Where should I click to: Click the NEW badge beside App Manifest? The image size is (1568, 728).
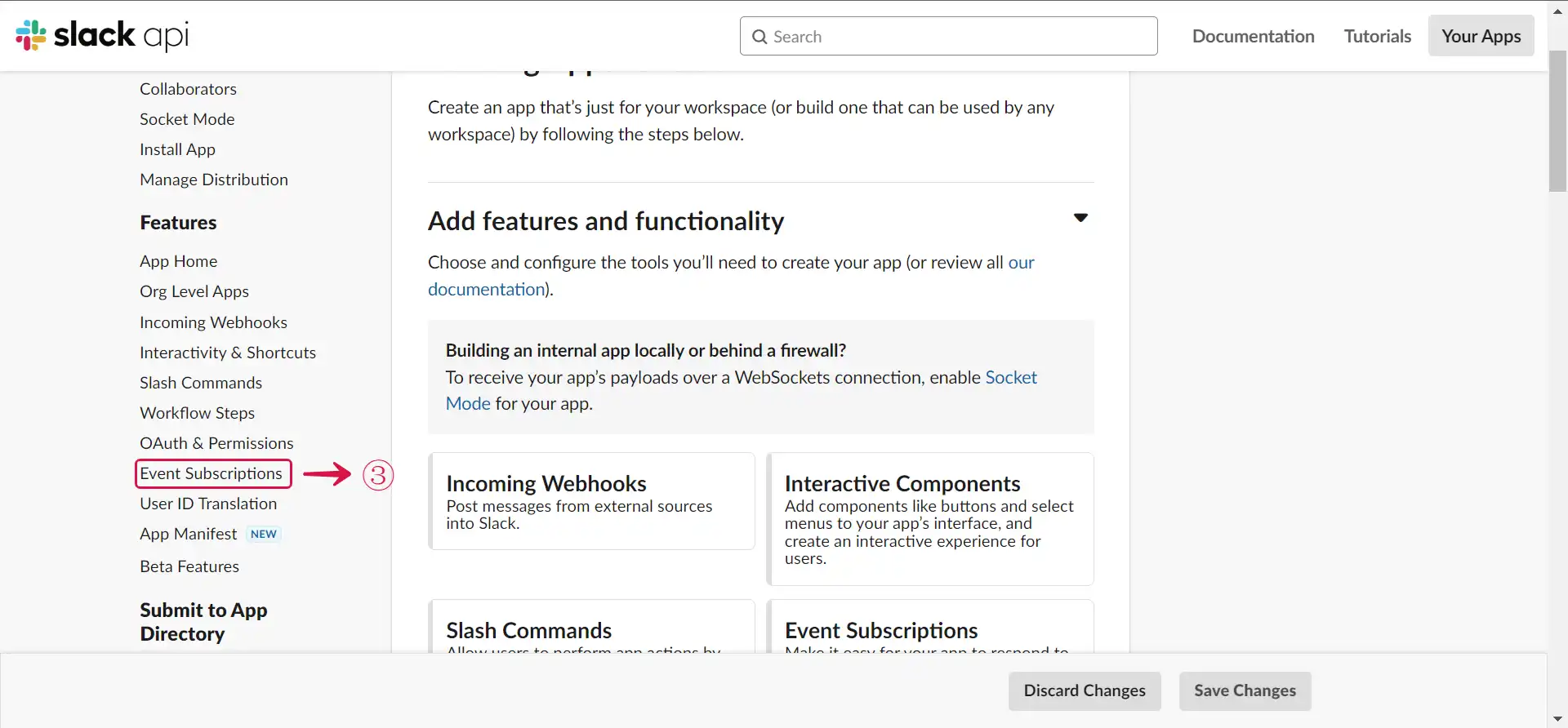[263, 534]
